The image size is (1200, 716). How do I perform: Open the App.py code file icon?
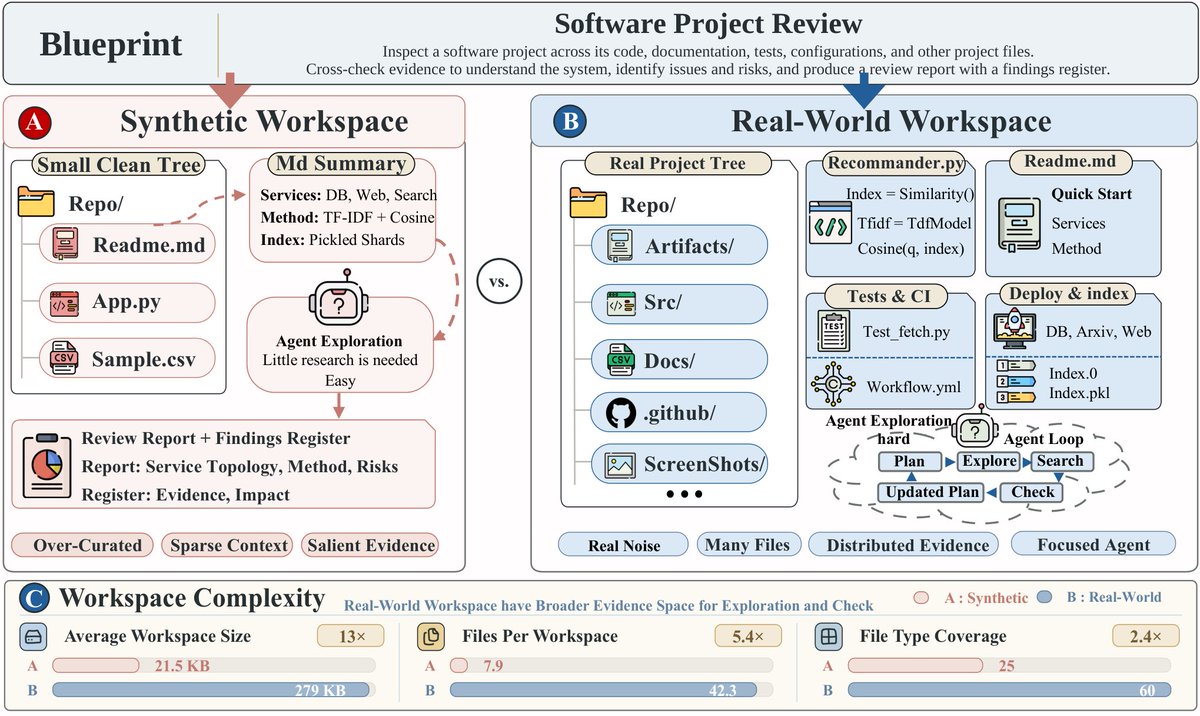(x=66, y=303)
